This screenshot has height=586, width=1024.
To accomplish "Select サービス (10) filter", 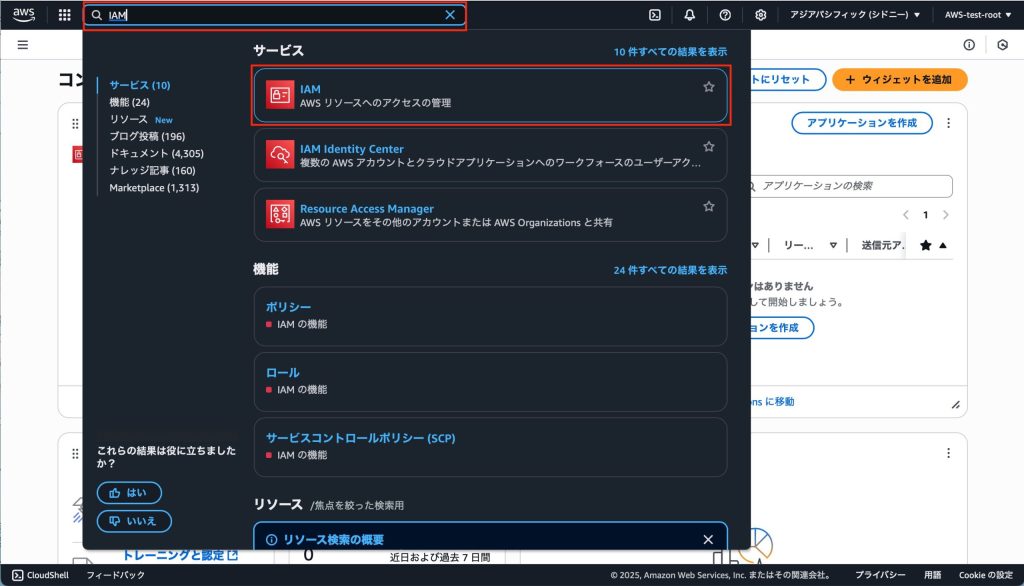I will (140, 85).
